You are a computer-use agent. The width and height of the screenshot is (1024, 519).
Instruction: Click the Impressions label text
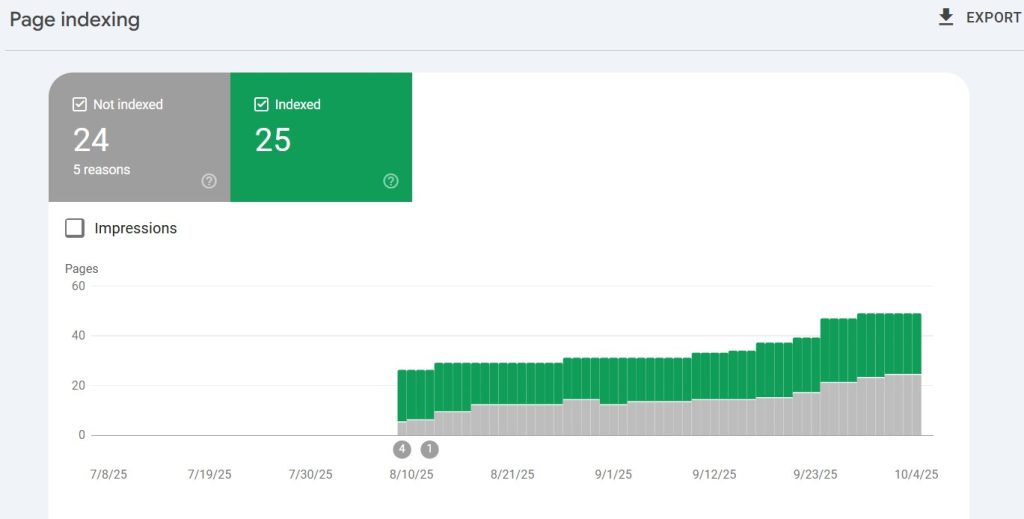[135, 228]
